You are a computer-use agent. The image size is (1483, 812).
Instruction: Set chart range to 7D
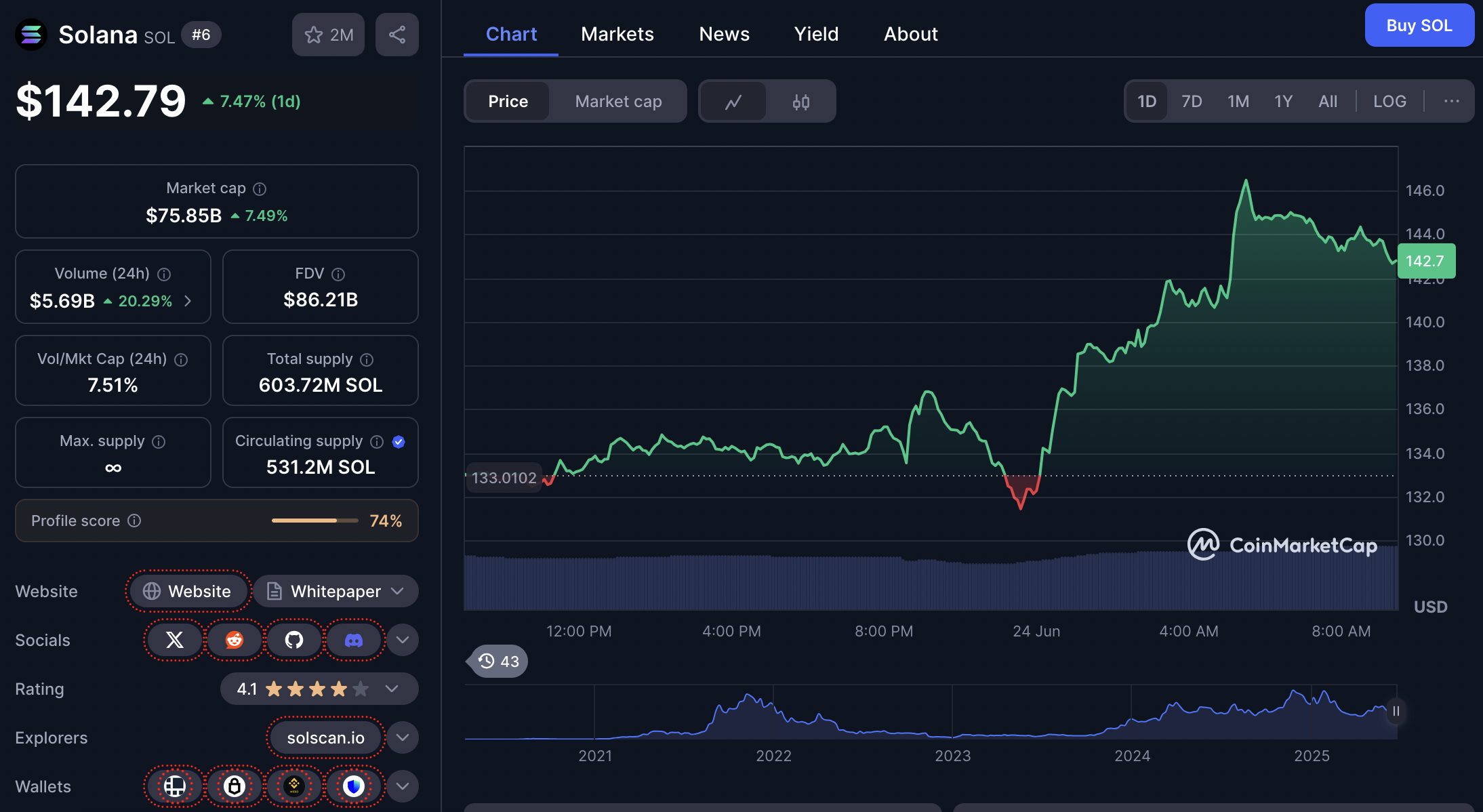click(x=1192, y=102)
